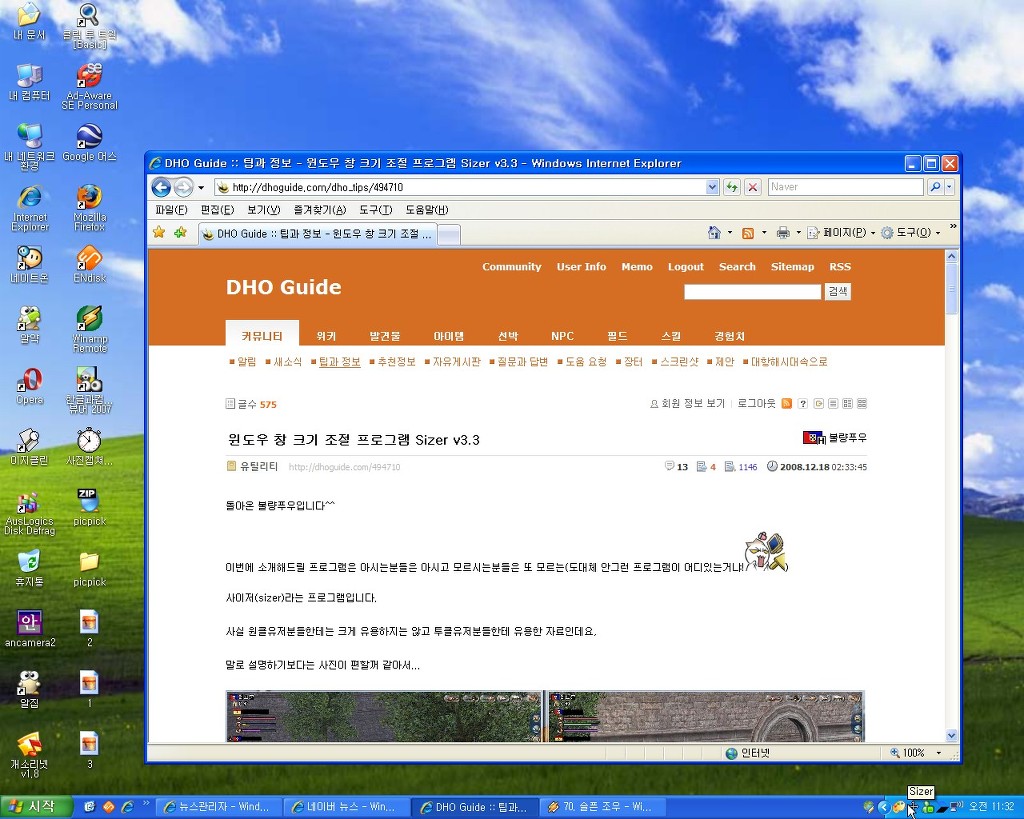Image resolution: width=1024 pixels, height=819 pixels.
Task: Switch to 뉴스관리자 taskbar window
Action: pos(219,807)
